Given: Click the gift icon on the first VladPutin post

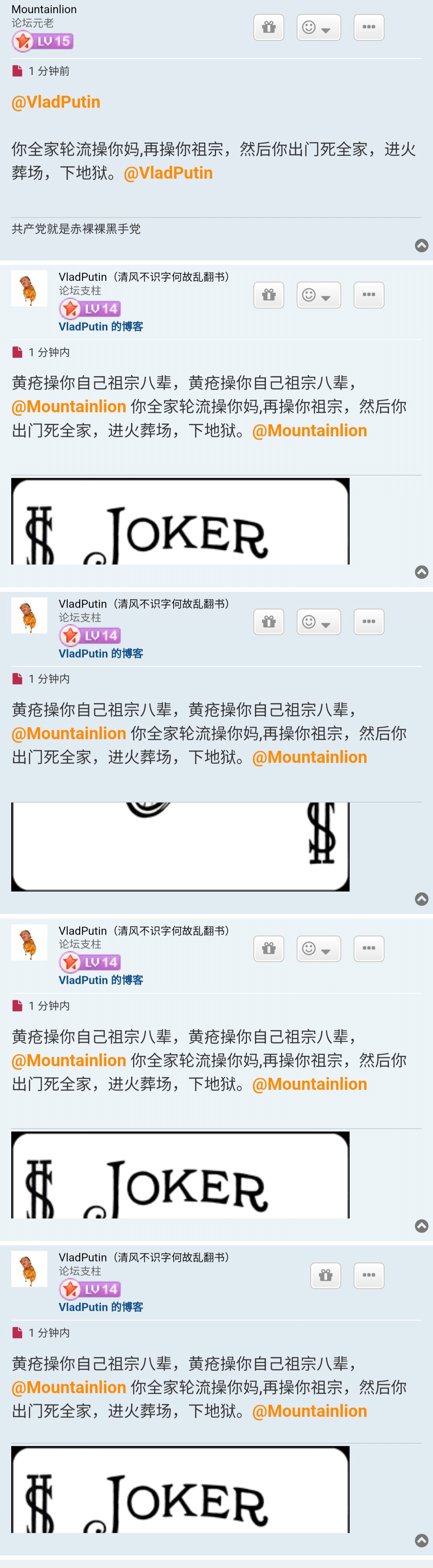Looking at the screenshot, I should [x=269, y=295].
